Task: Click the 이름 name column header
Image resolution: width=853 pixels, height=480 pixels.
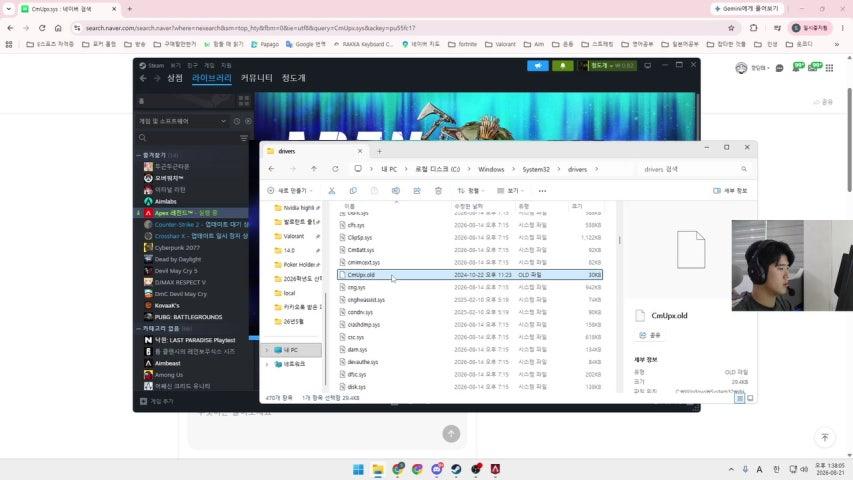Action: pos(349,206)
